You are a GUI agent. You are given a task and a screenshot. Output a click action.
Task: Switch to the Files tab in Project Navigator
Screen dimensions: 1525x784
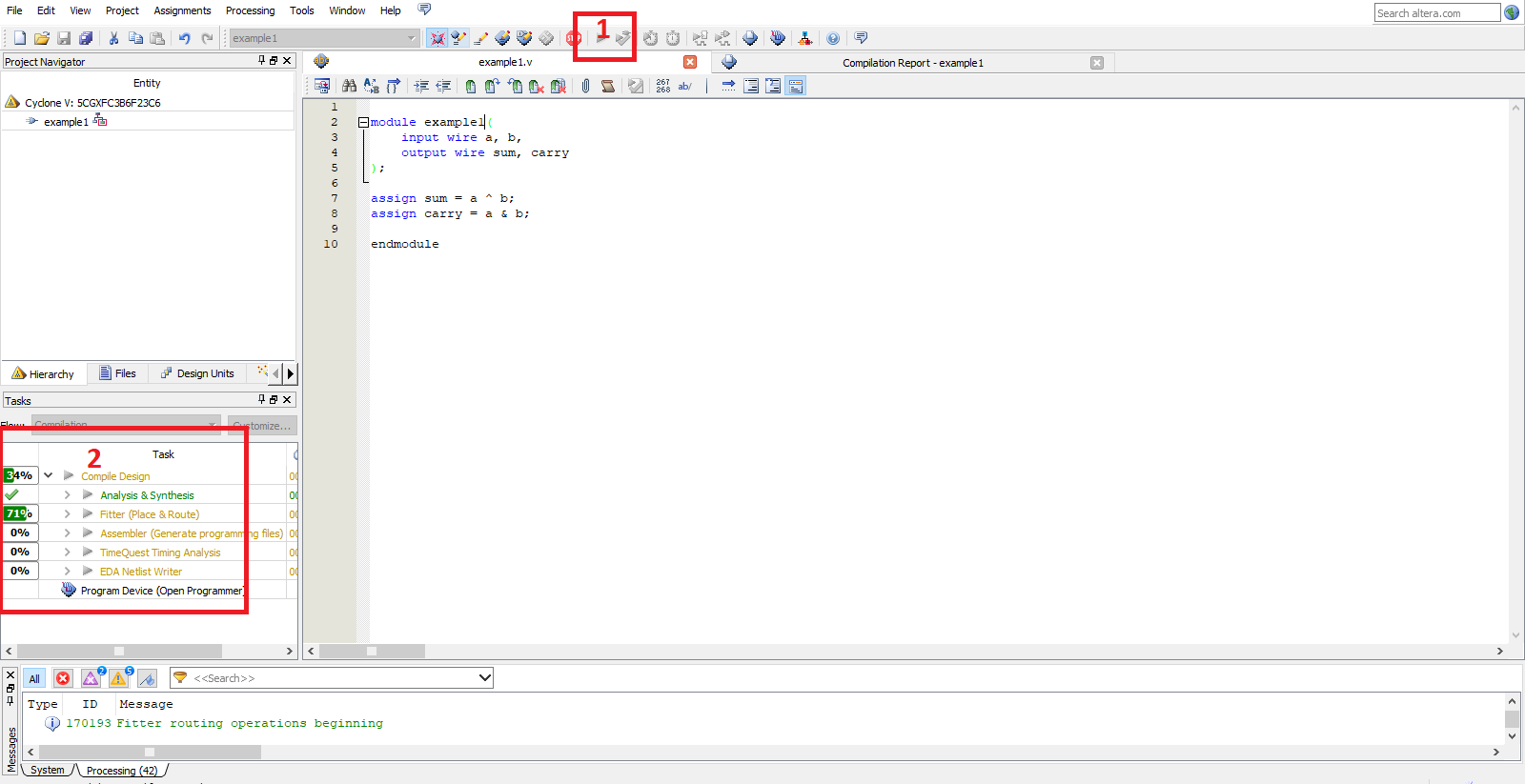118,373
